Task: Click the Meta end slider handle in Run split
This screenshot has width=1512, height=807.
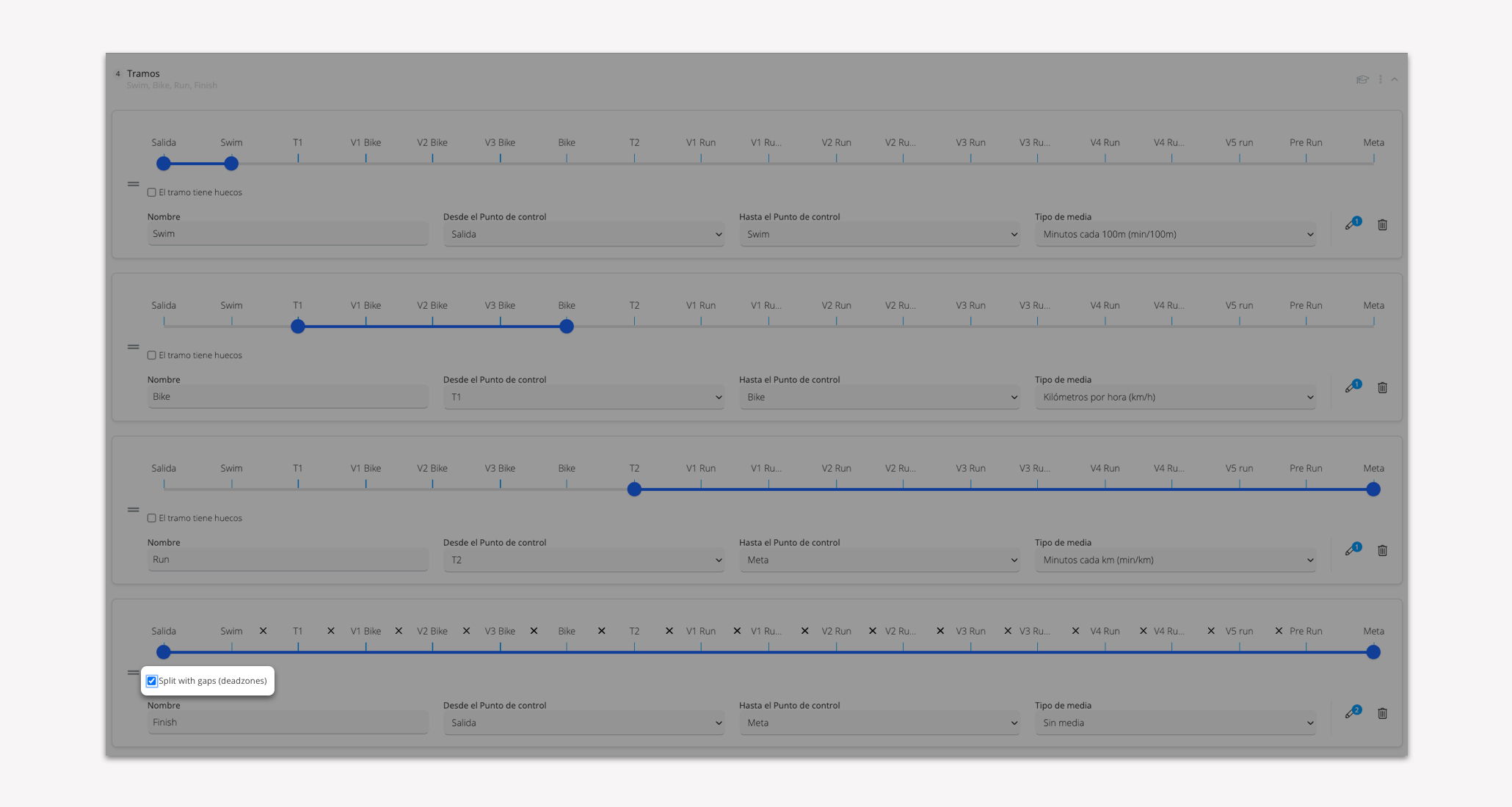Action: click(1373, 489)
